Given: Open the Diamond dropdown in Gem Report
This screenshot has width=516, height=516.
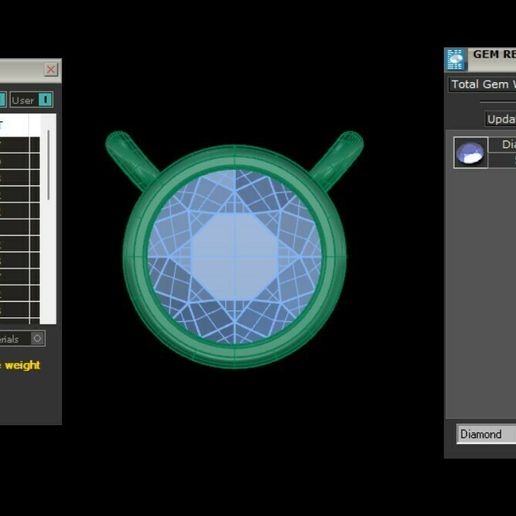Looking at the screenshot, I should pyautogui.click(x=486, y=434).
